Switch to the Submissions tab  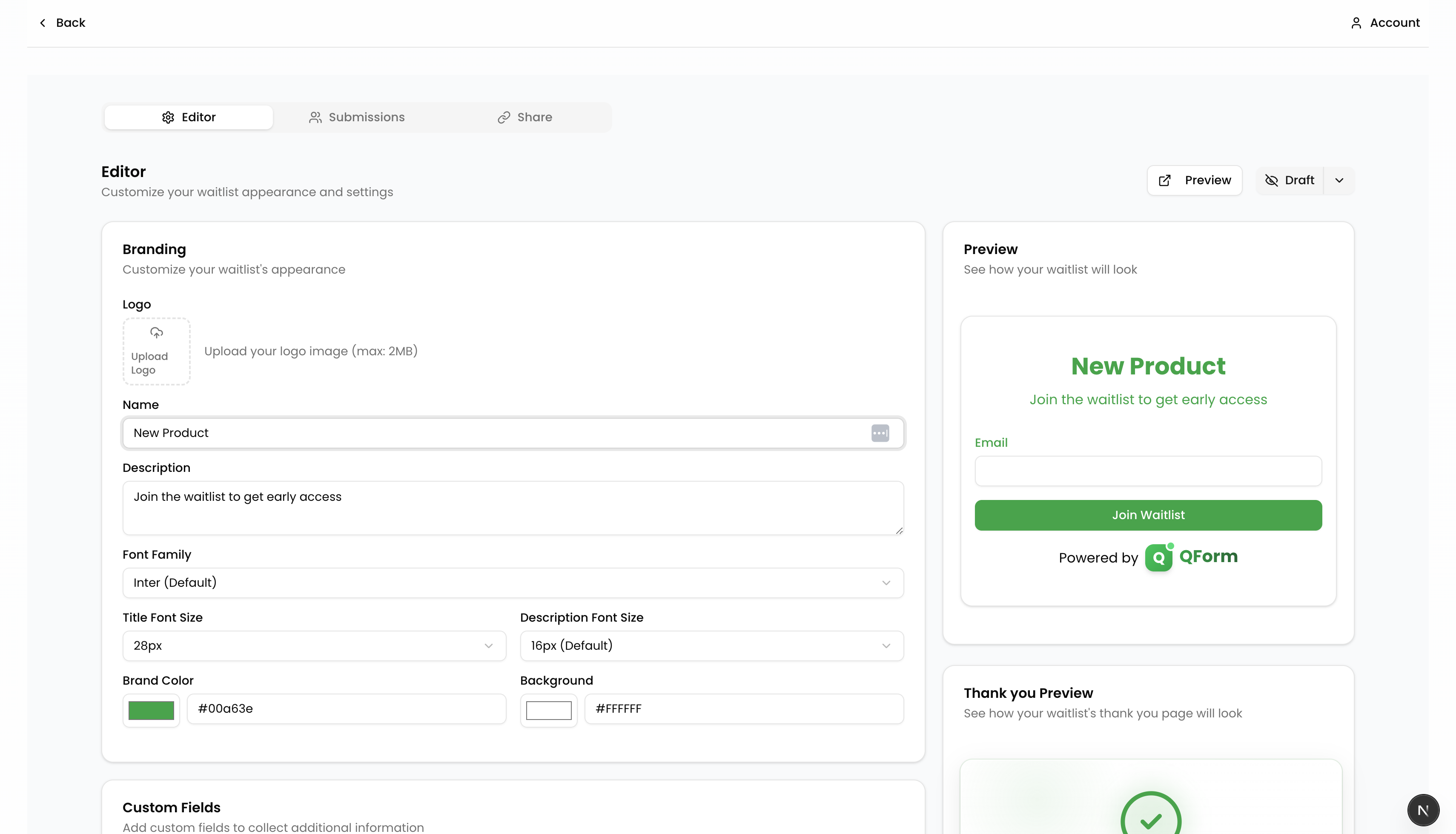[x=357, y=117]
